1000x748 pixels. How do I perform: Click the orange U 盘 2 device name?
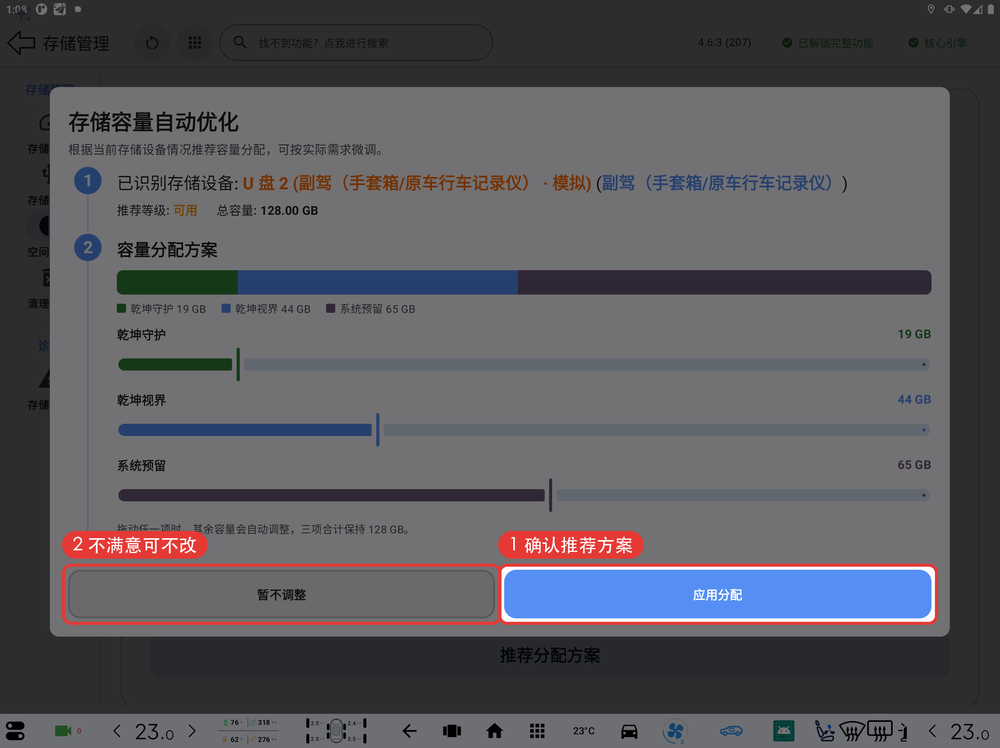pos(417,184)
